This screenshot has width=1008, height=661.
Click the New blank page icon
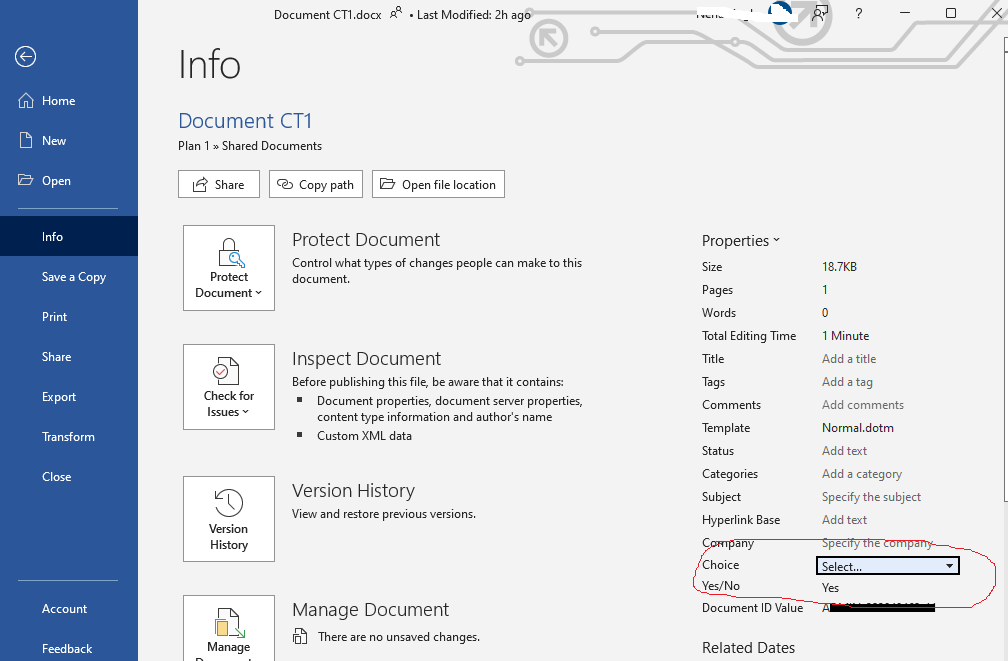26,140
